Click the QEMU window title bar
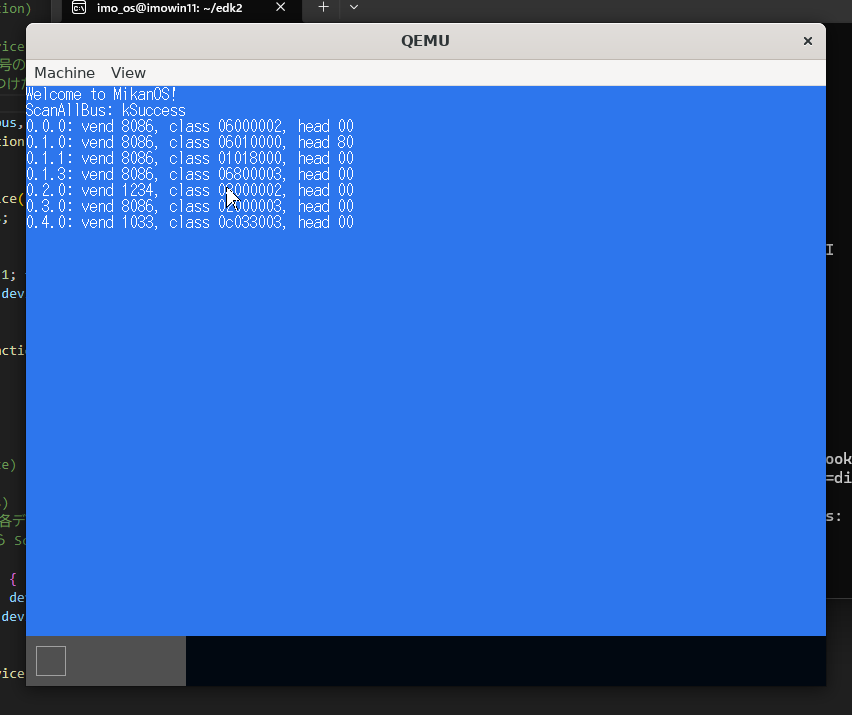 tap(425, 41)
